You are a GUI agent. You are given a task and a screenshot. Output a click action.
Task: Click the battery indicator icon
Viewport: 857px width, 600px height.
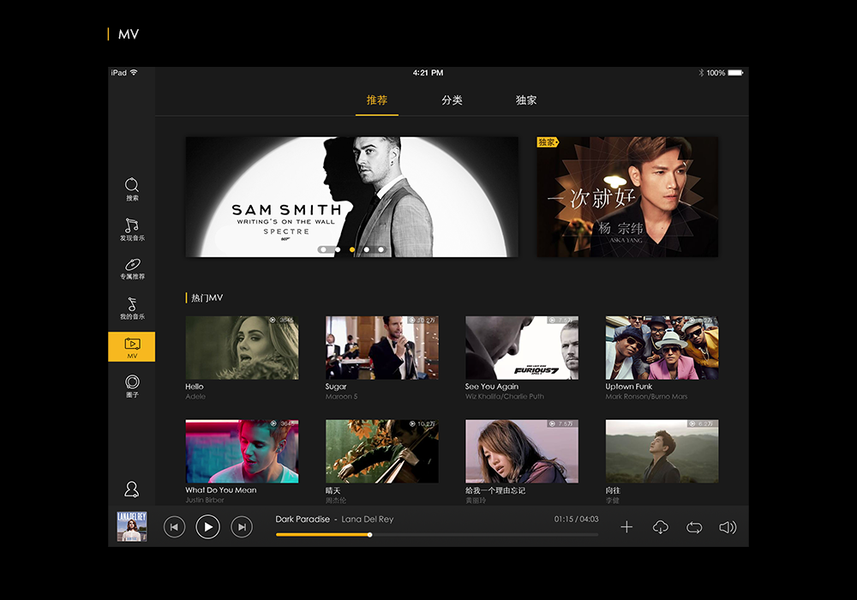point(735,73)
